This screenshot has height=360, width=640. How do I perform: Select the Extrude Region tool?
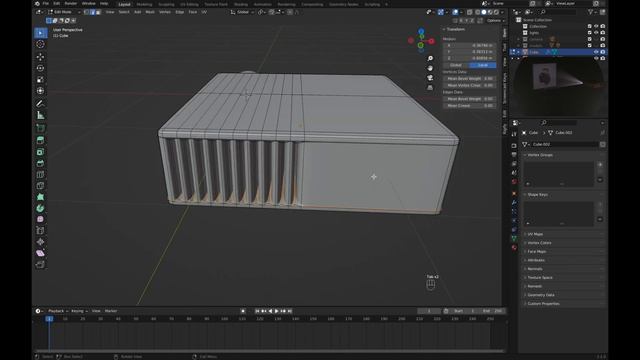[x=40, y=140]
